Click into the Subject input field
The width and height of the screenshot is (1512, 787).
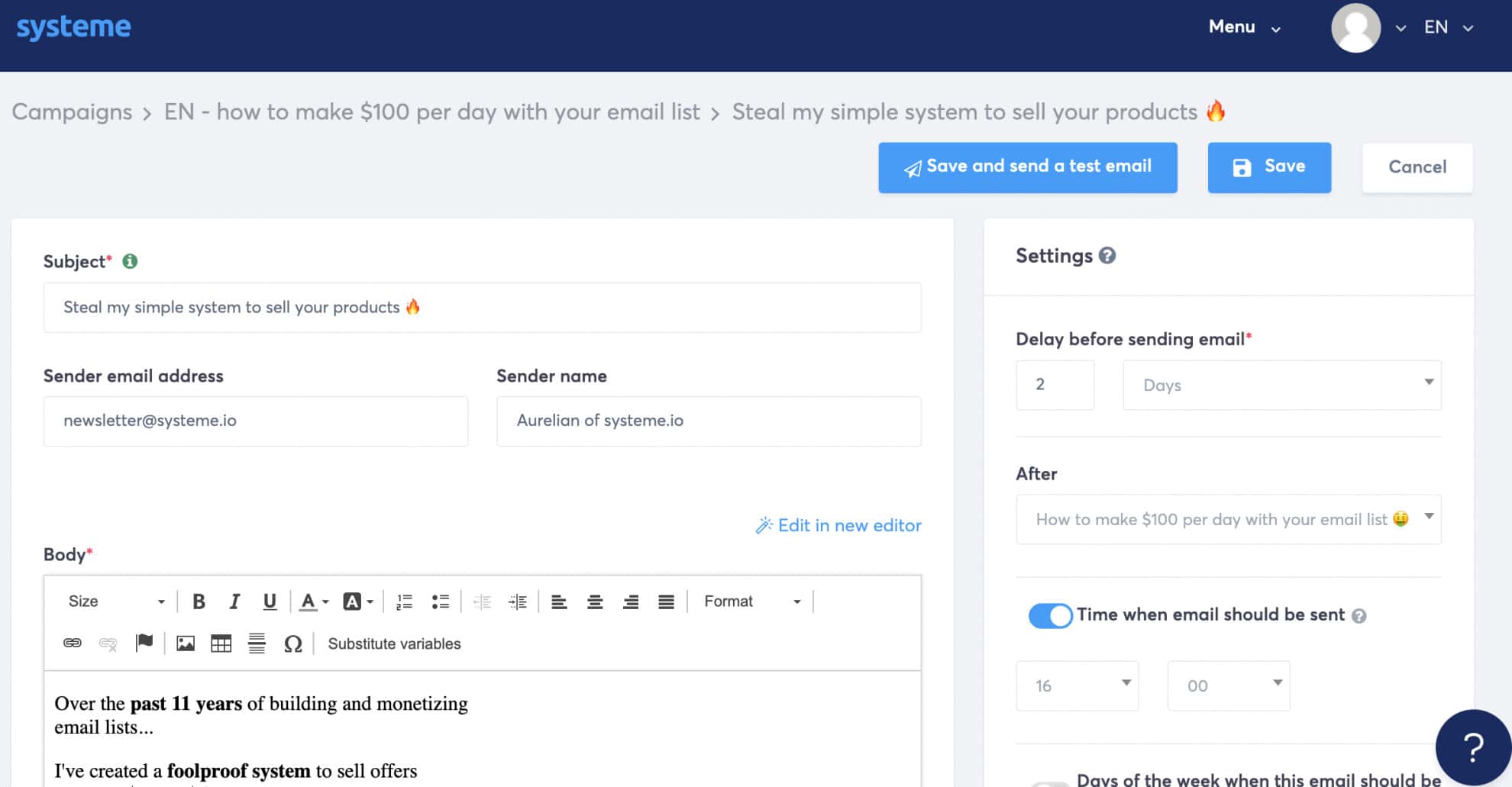(482, 308)
